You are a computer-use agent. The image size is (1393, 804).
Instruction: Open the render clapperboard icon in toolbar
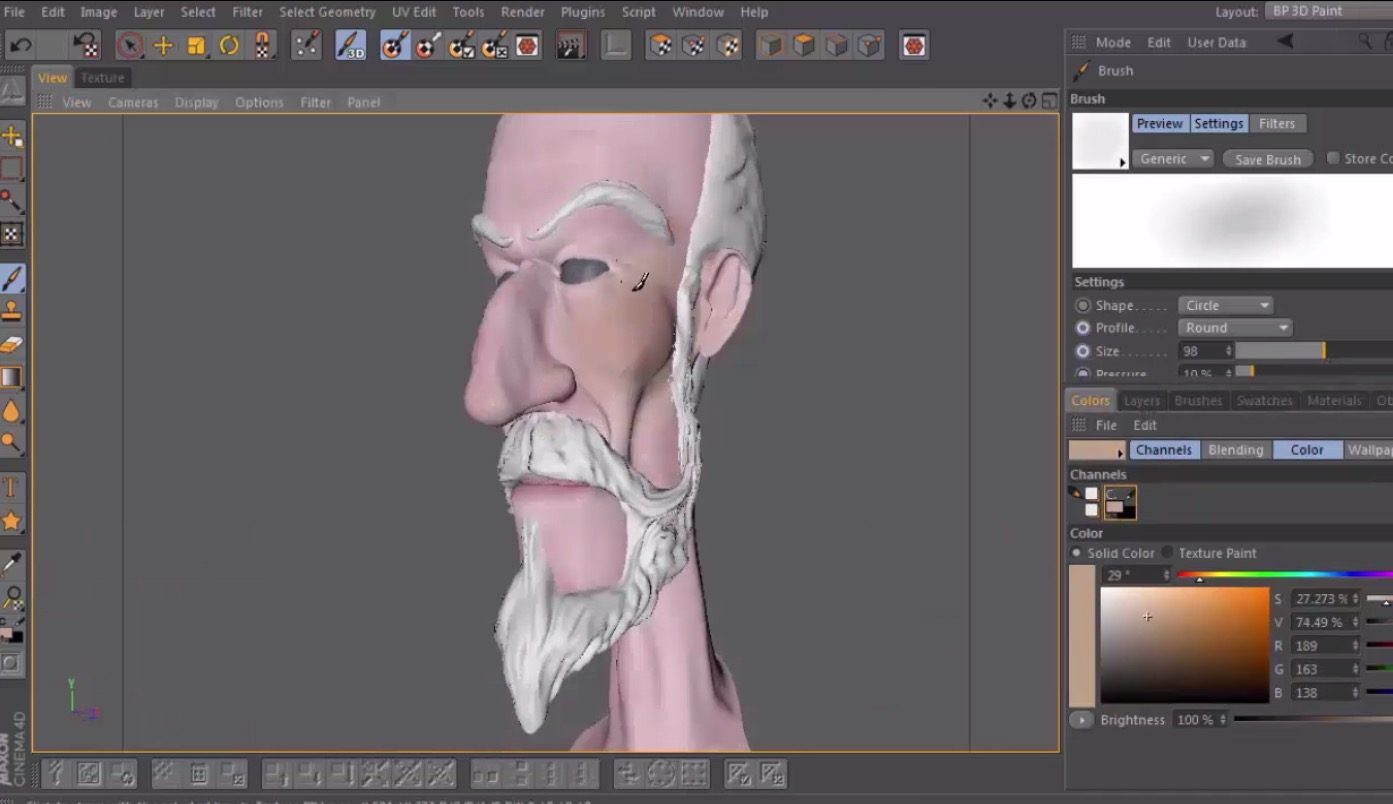coord(570,46)
